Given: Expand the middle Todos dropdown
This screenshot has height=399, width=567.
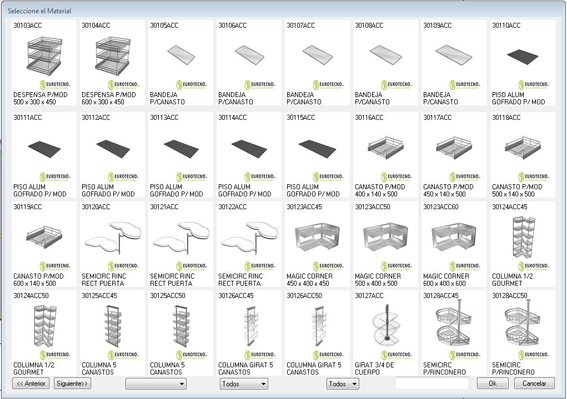Looking at the screenshot, I should pyautogui.click(x=244, y=384).
